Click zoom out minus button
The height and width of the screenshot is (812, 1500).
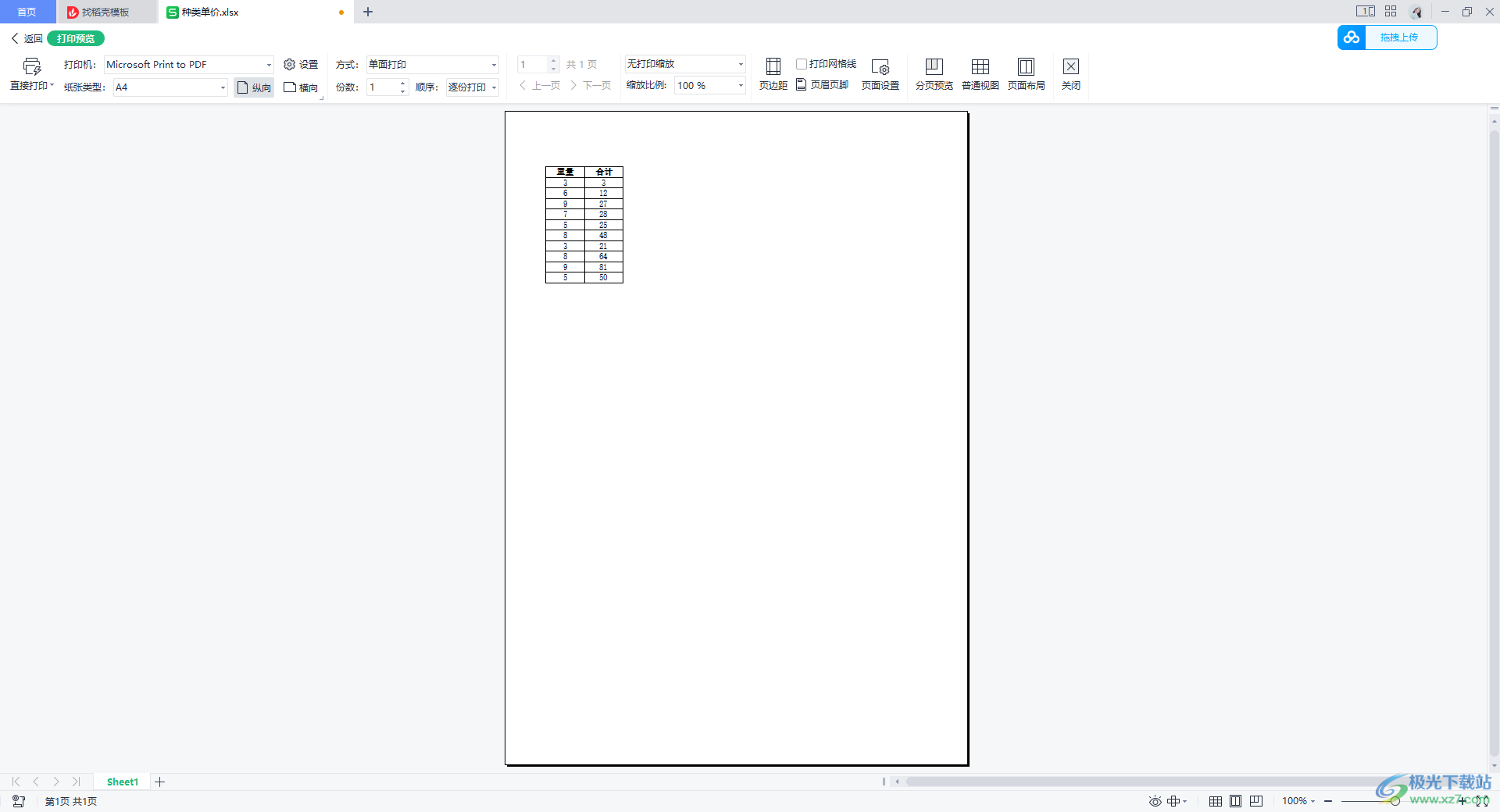(x=1328, y=801)
